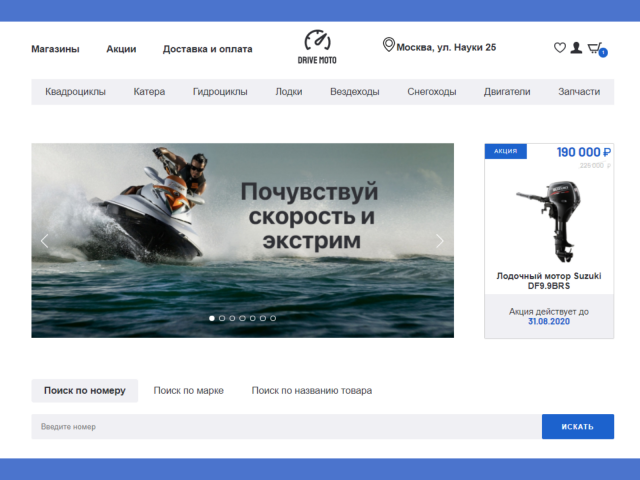Viewport: 640px width, 480px height.
Task: Click the АКЦИЯ badge on product card
Action: [x=506, y=151]
